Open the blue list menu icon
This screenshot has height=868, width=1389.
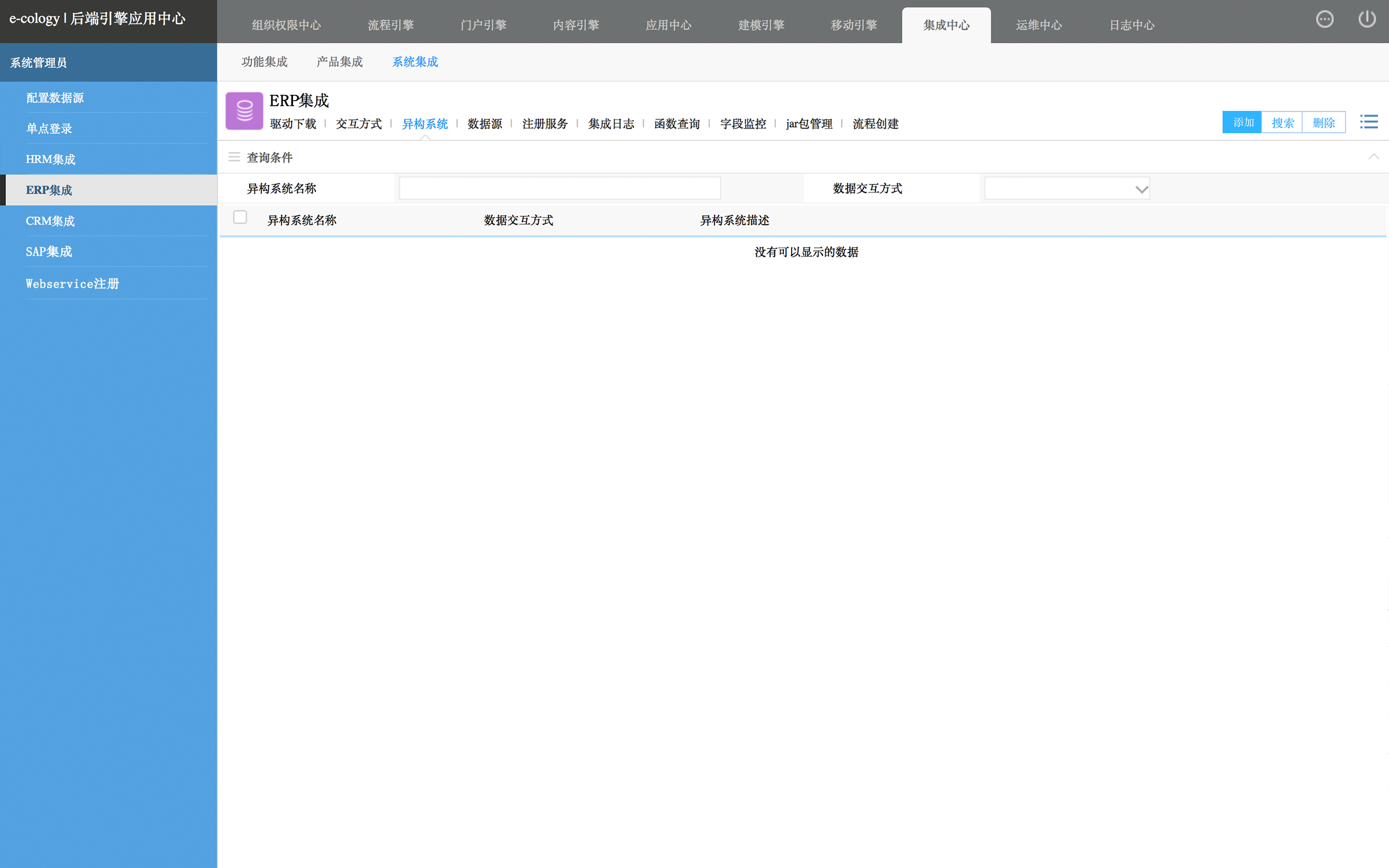pyautogui.click(x=1368, y=122)
